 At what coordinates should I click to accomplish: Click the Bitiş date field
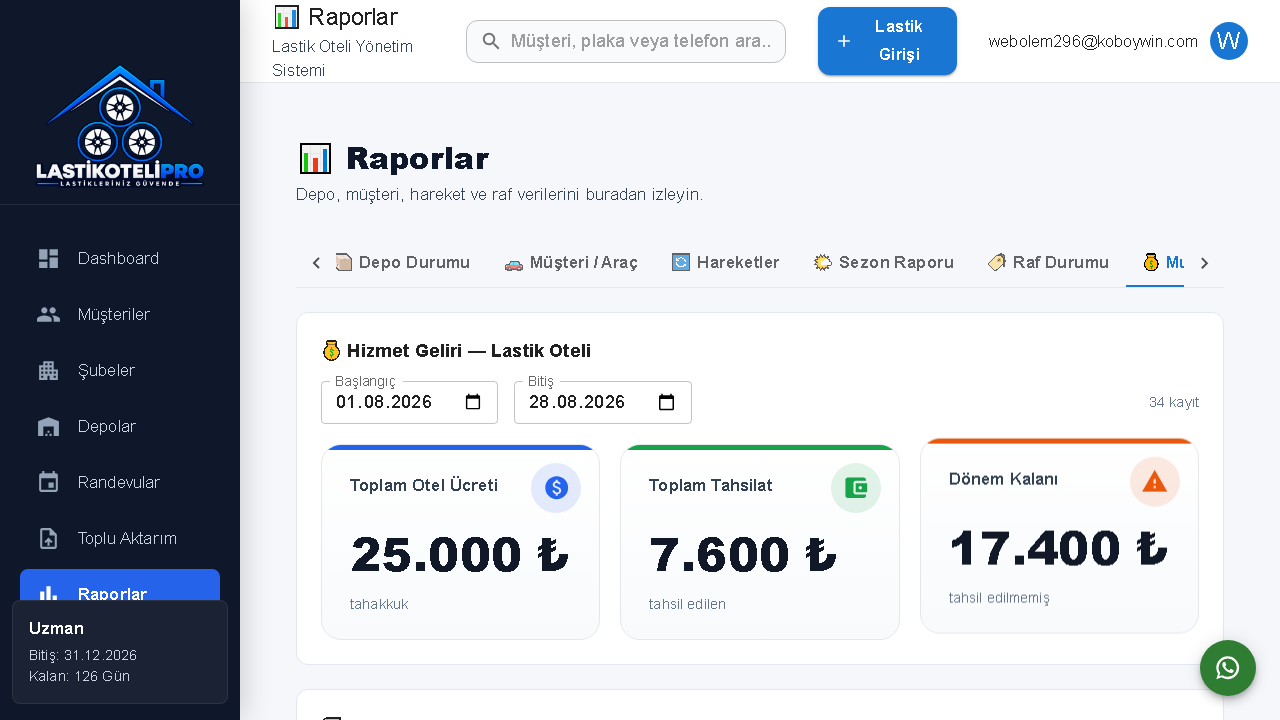603,402
